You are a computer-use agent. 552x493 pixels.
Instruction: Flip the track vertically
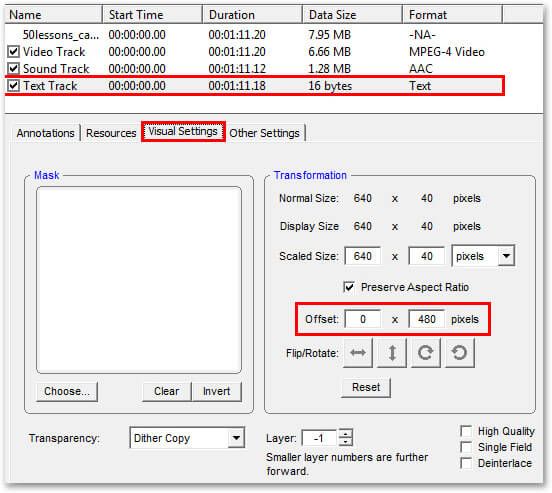391,352
